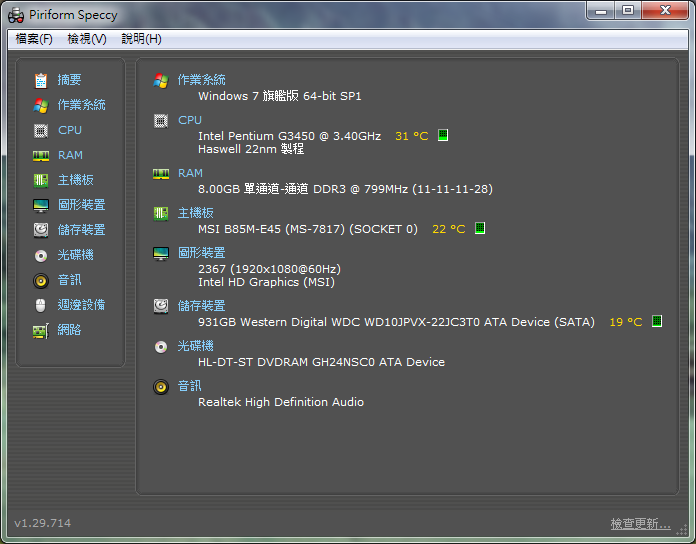Open 音訊 heading link in summary
The image size is (696, 544).
tap(190, 386)
